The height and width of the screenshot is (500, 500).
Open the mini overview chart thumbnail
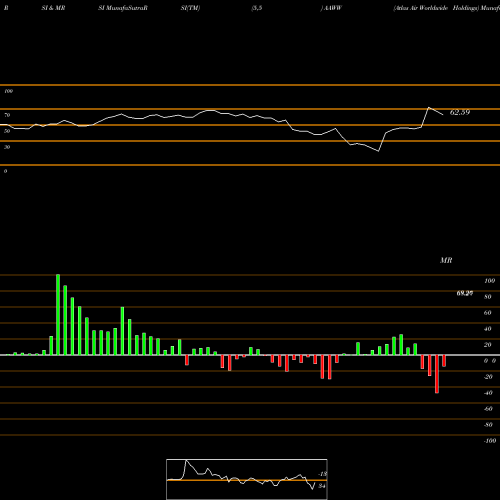tap(247, 479)
